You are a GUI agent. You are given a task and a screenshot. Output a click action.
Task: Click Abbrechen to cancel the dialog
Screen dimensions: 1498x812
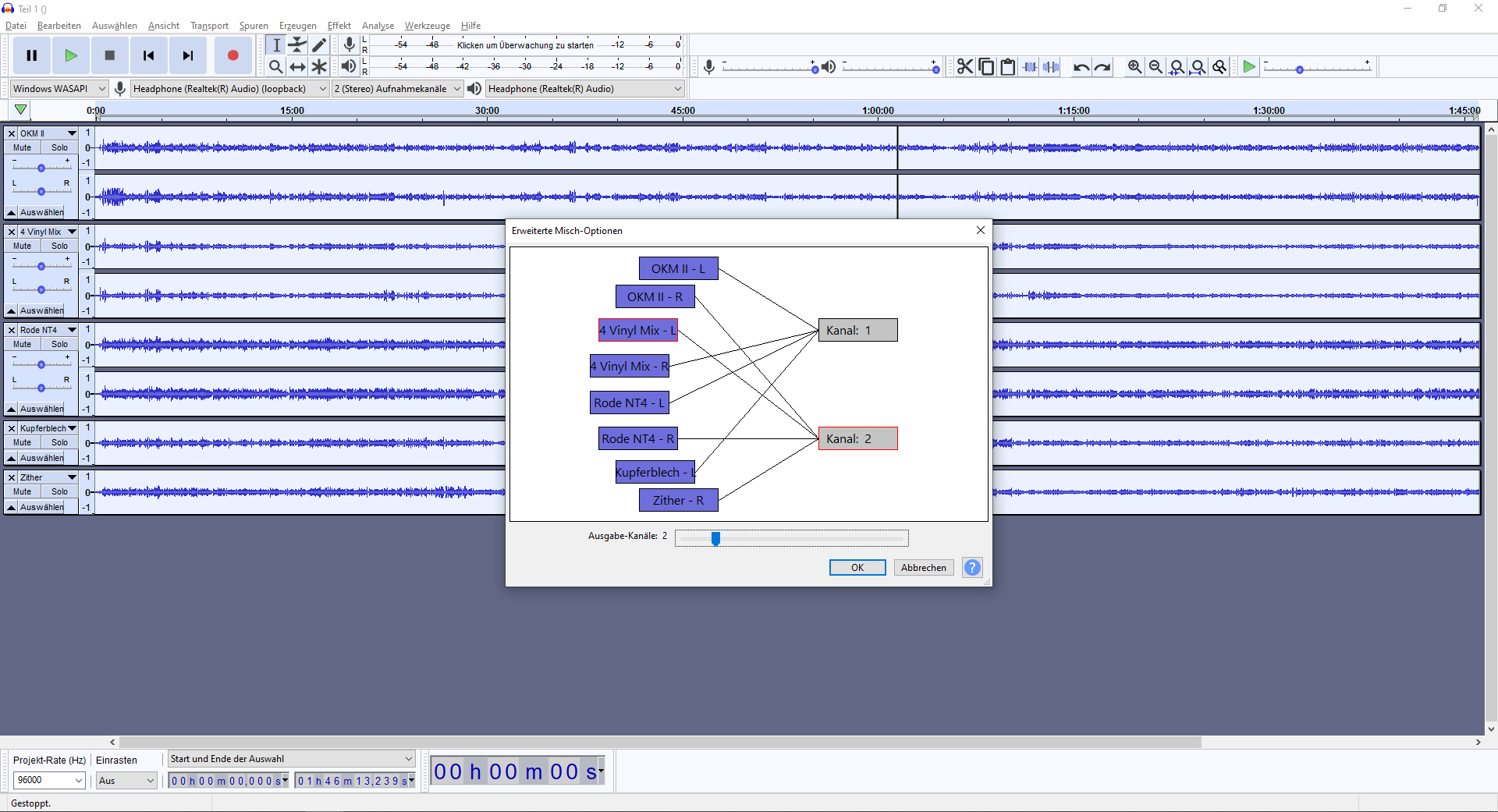click(923, 567)
